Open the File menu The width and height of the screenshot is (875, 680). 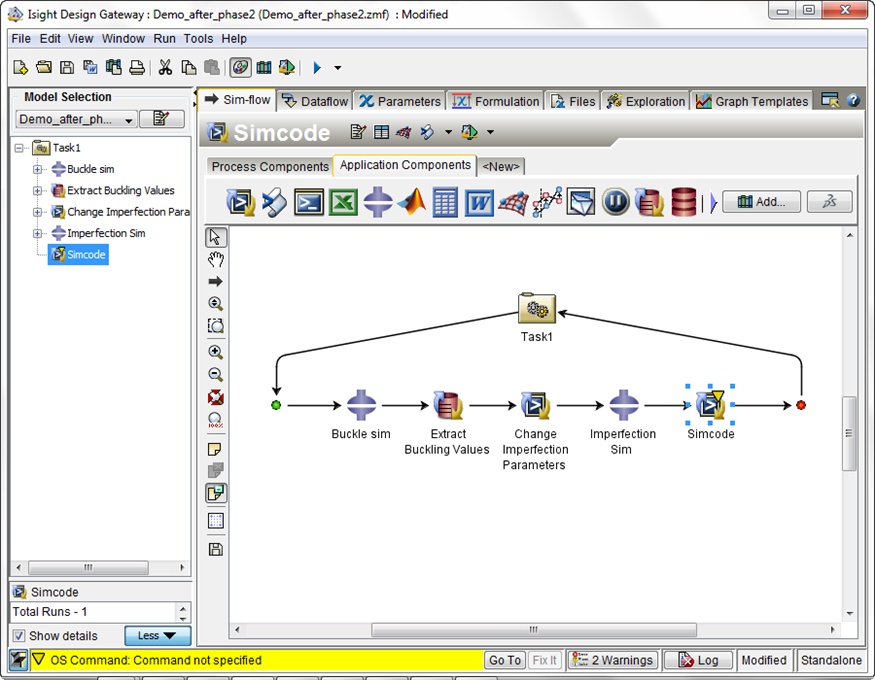pyautogui.click(x=21, y=38)
